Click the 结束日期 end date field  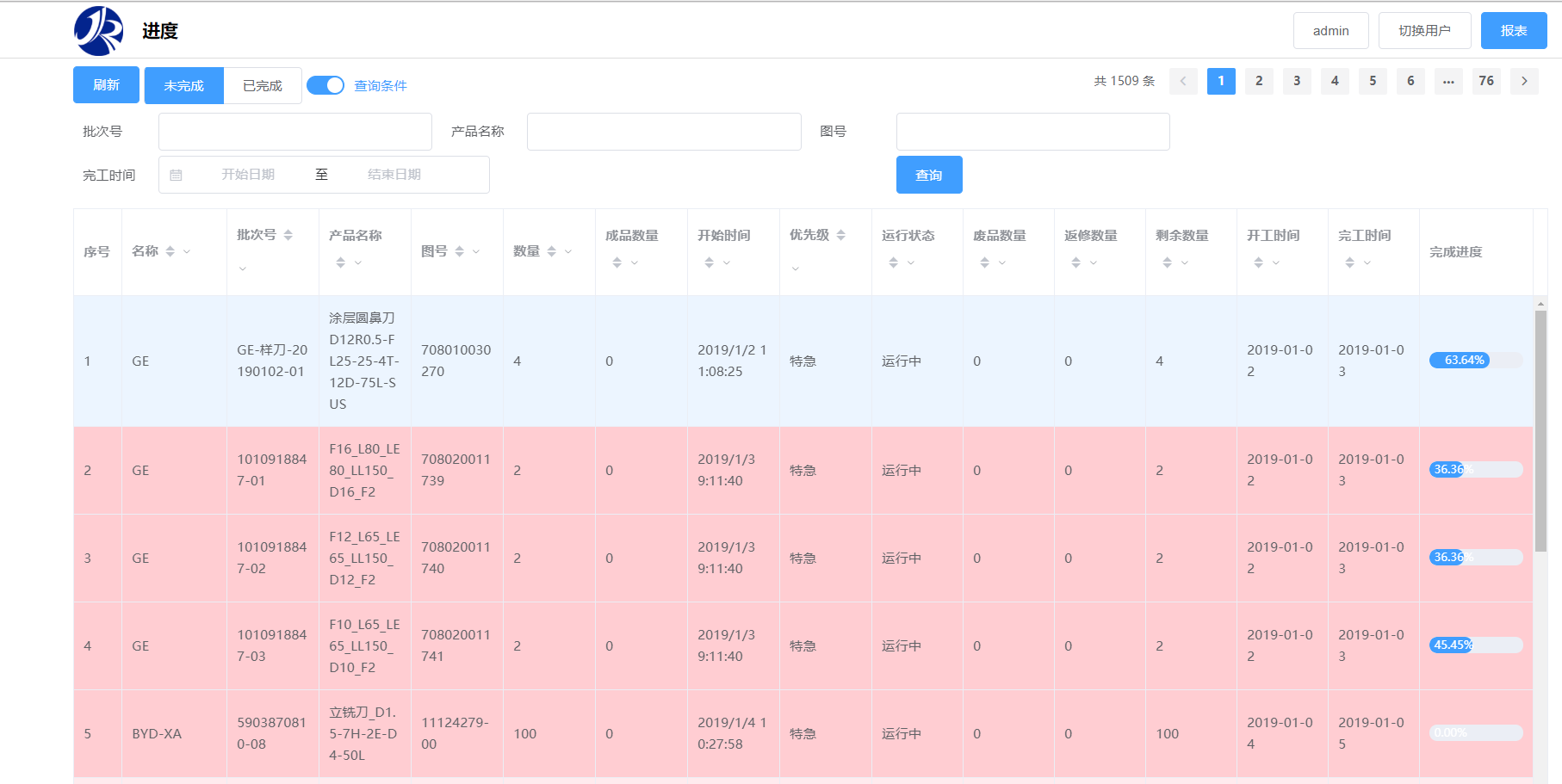tap(394, 175)
